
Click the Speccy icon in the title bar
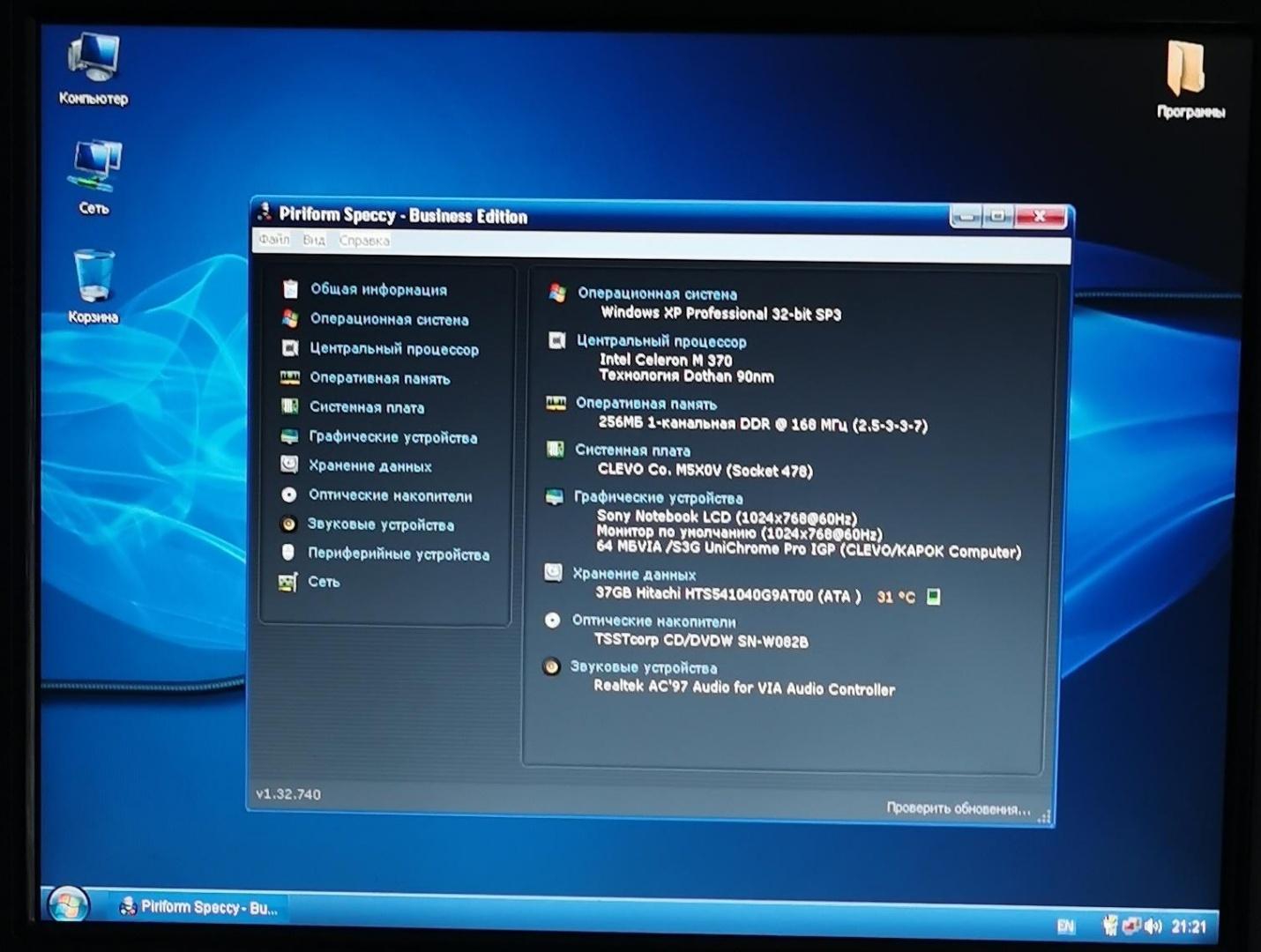(x=264, y=212)
